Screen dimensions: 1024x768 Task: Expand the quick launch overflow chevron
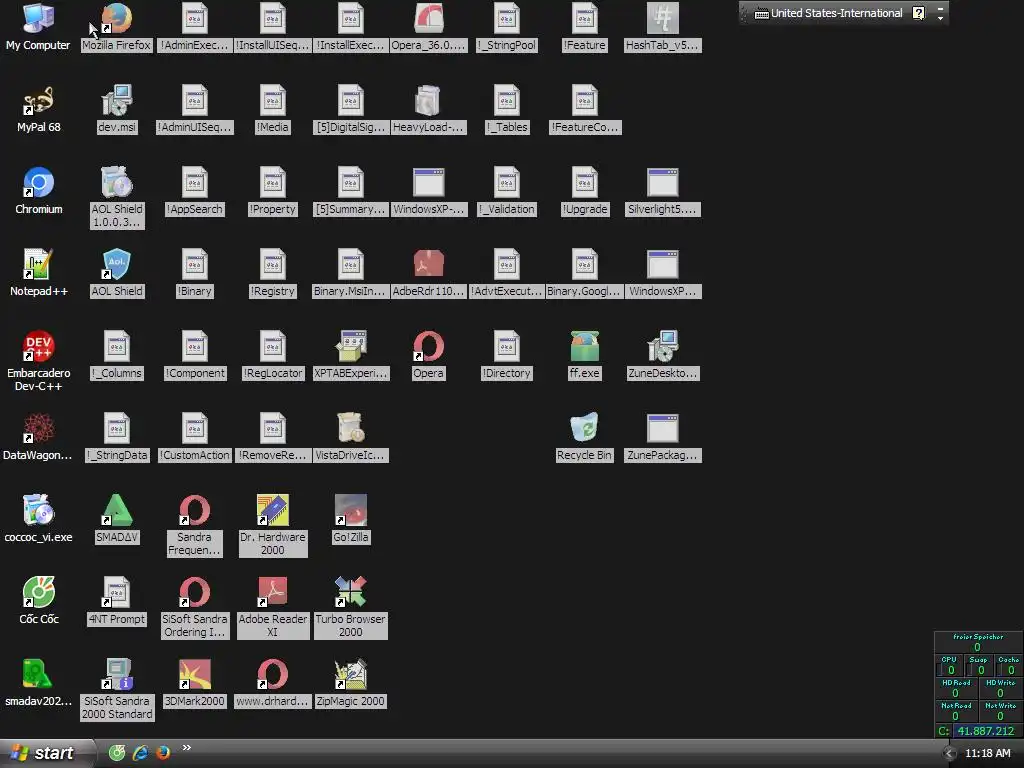[187, 748]
